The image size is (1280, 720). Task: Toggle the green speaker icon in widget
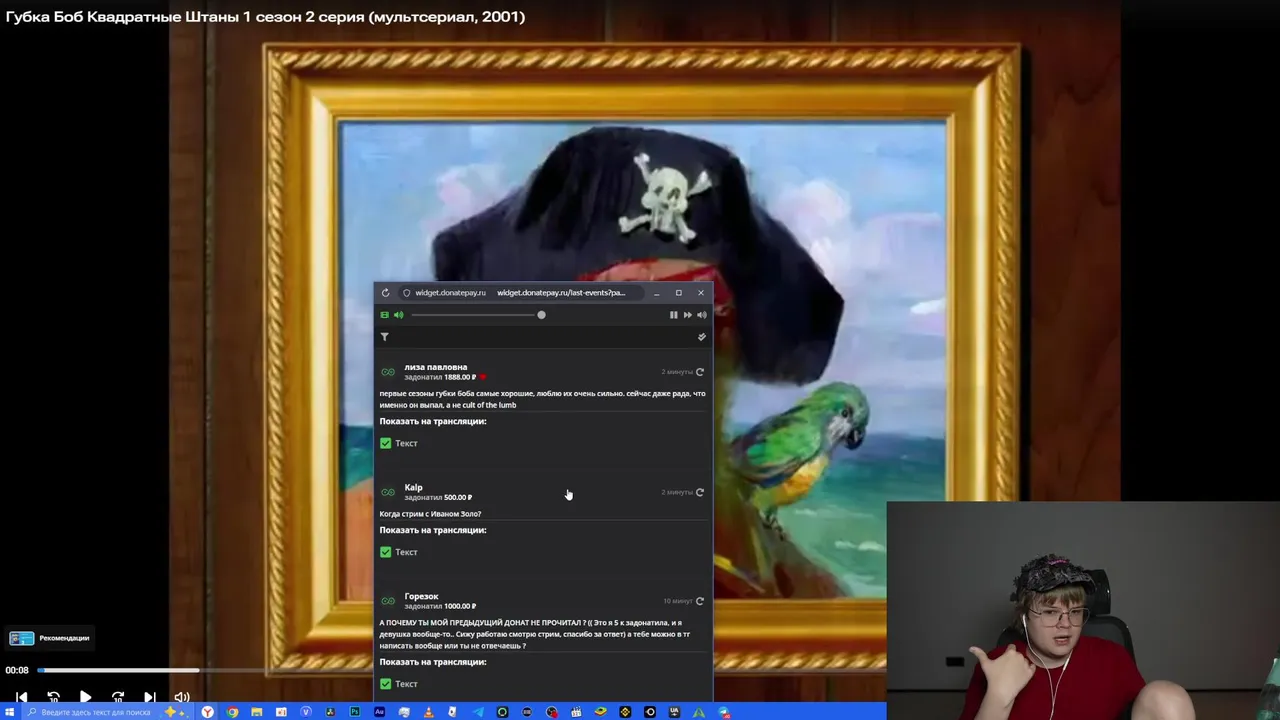click(x=398, y=315)
